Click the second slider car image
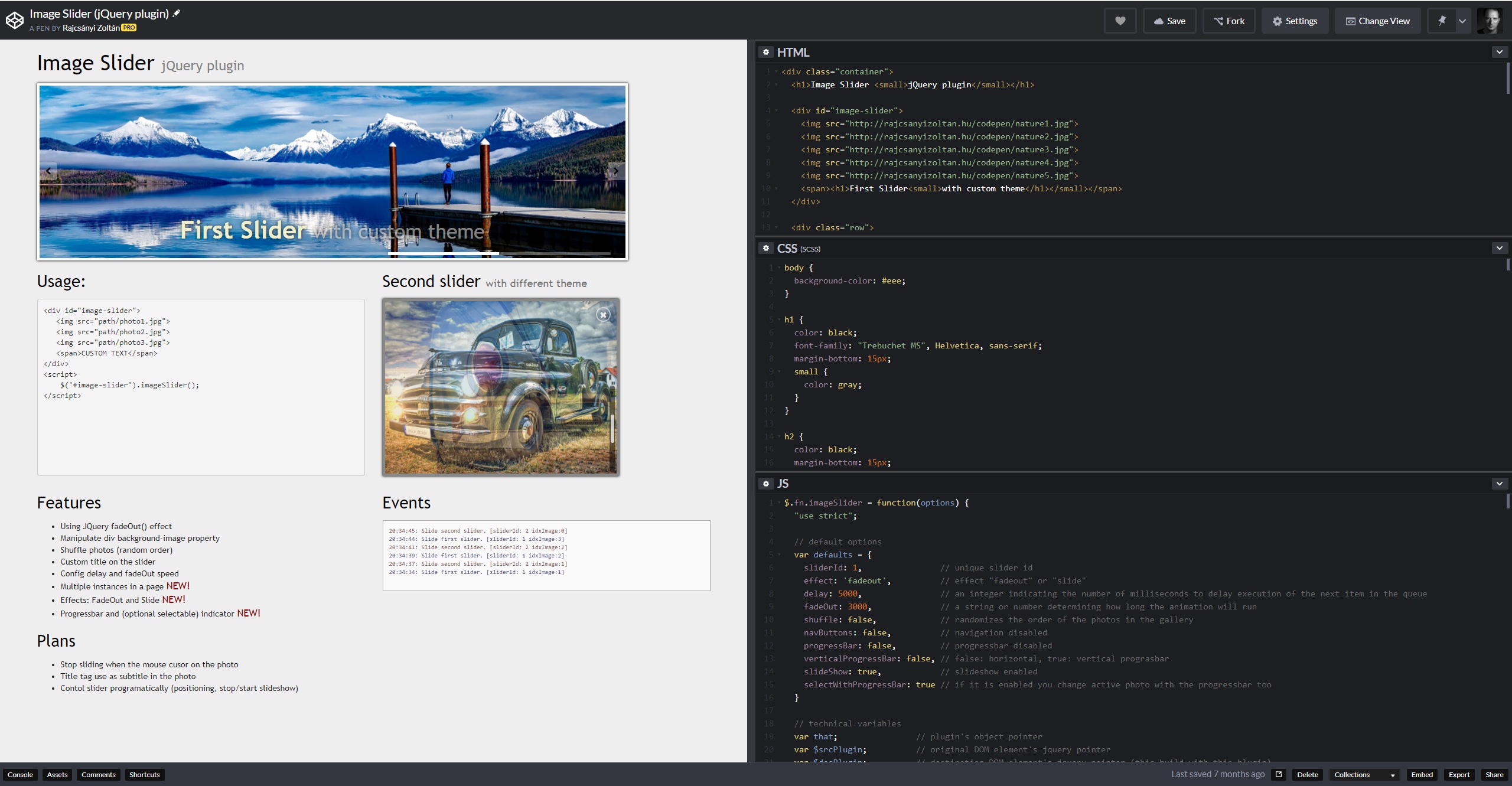This screenshot has width=1512, height=786. tap(501, 387)
